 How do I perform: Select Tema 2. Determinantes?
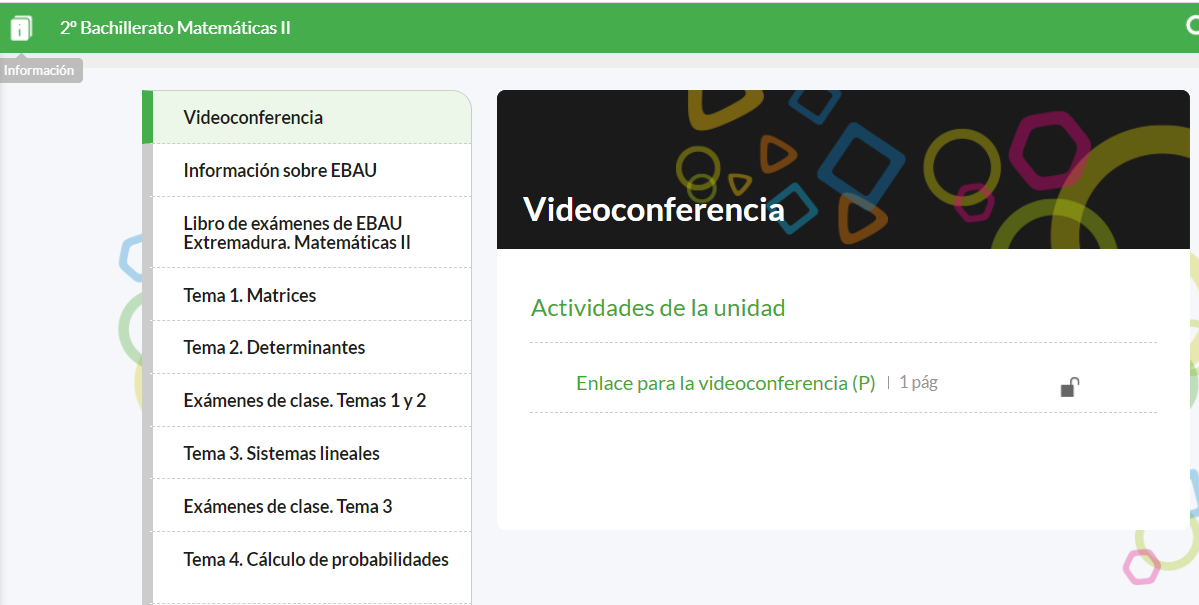tap(312, 347)
